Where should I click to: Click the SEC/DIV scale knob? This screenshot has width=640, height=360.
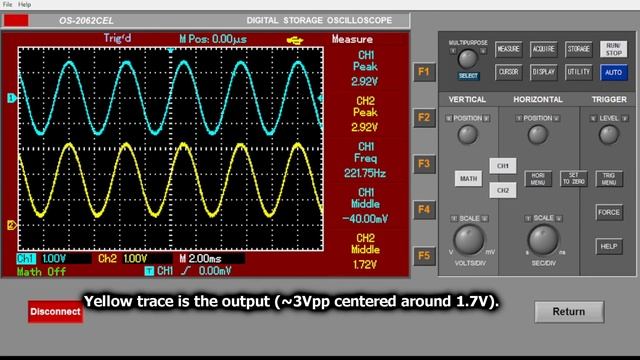point(543,239)
